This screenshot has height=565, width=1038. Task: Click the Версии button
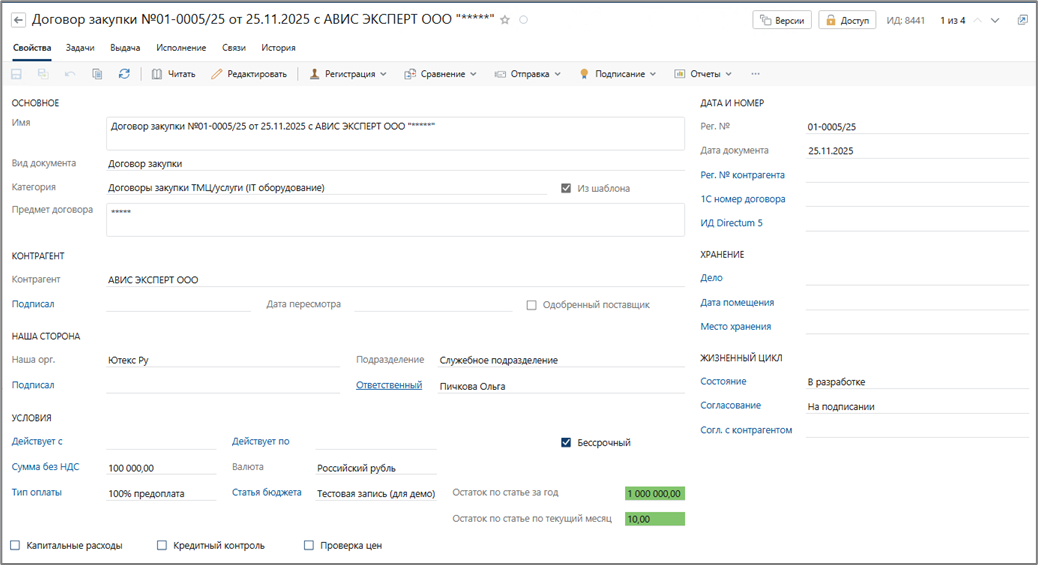click(x=781, y=20)
